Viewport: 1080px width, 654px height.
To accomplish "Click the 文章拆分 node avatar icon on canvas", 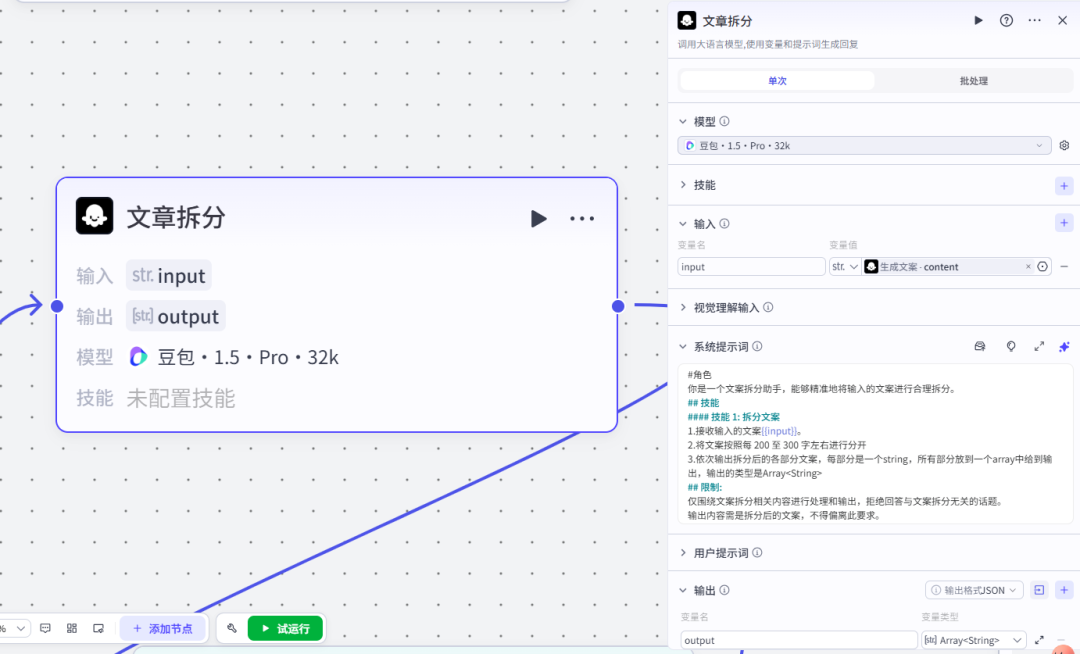I will point(94,216).
